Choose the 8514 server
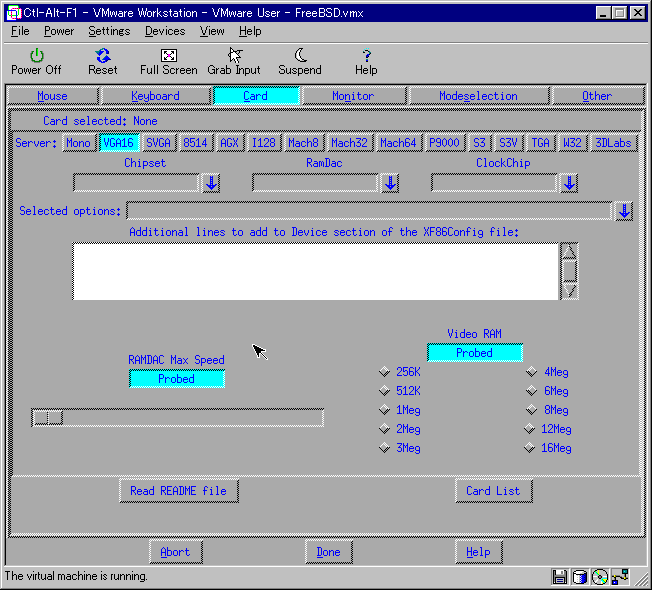The height and width of the screenshot is (590, 652). (x=195, y=143)
